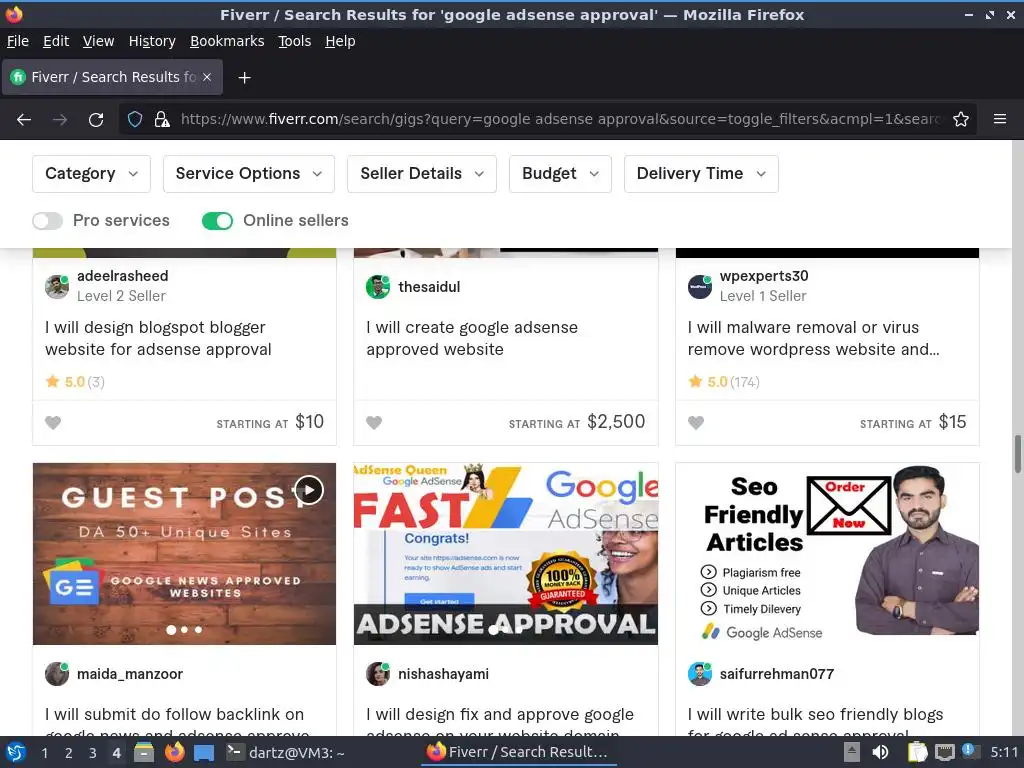Open 'create google adsense approved website' gig
1024x768 pixels.
472,338
